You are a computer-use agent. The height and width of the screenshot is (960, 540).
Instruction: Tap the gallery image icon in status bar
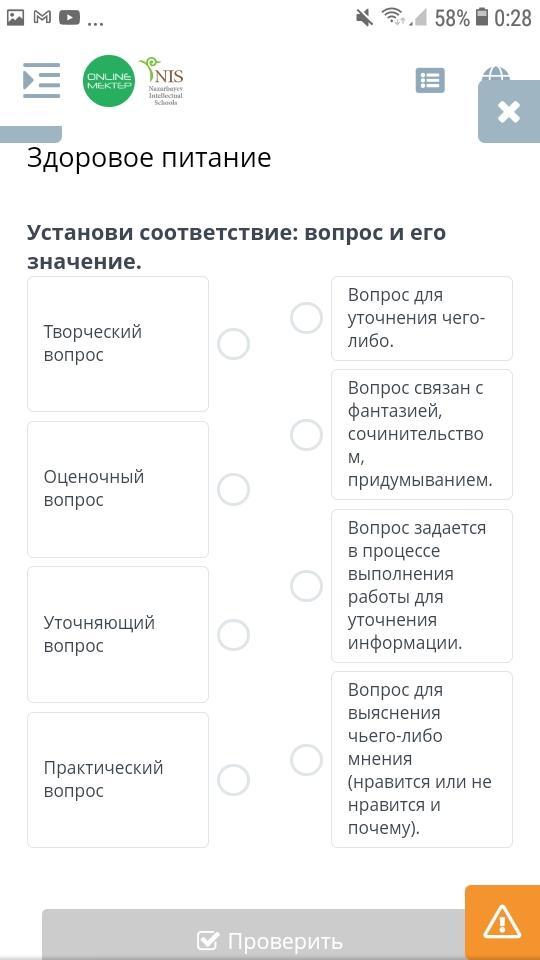[x=15, y=18]
